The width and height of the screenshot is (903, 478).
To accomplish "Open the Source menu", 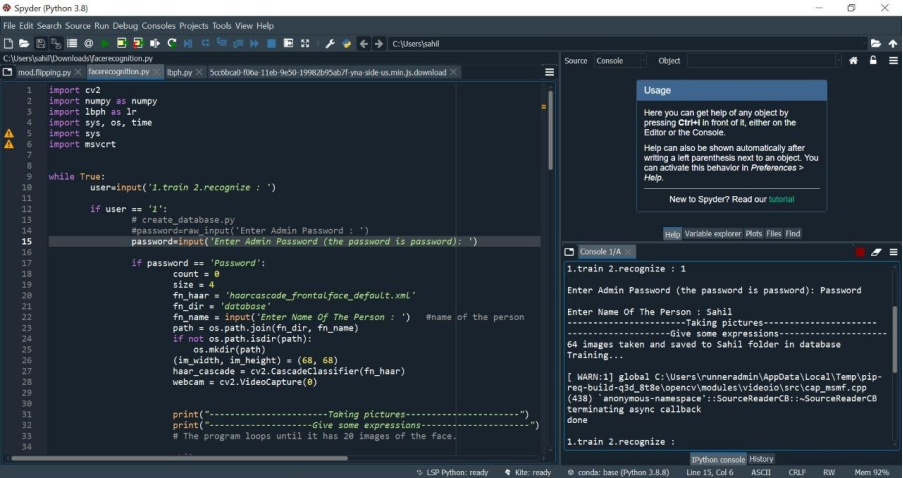I will [78, 26].
